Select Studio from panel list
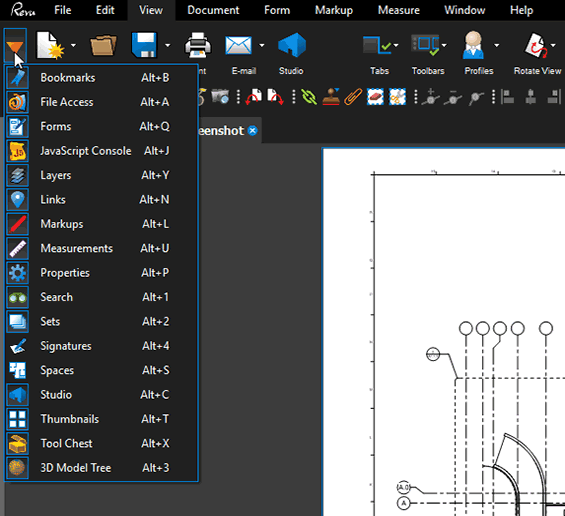This screenshot has height=516, width=565. [101, 395]
